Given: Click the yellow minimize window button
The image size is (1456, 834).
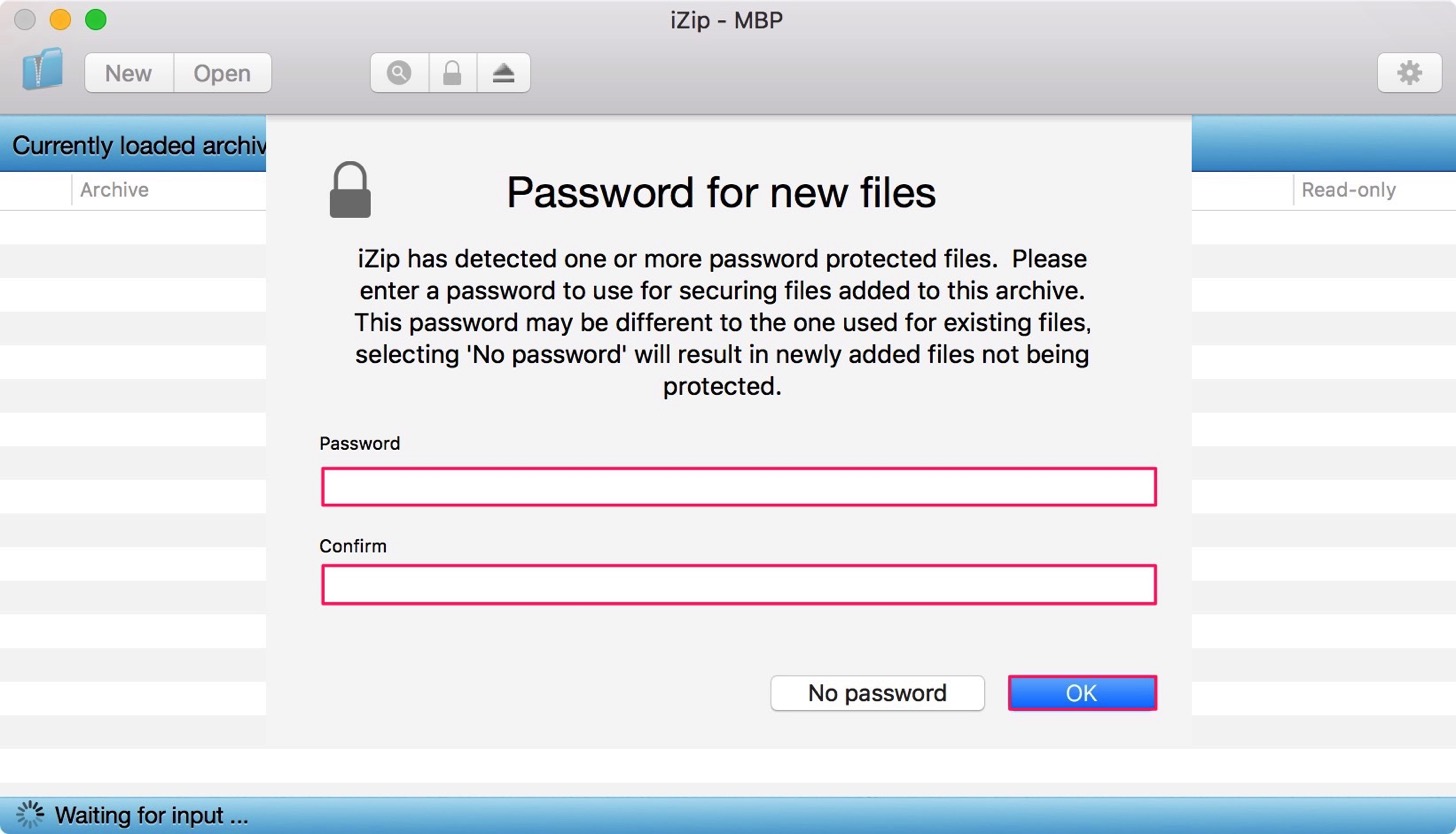Looking at the screenshot, I should [x=60, y=19].
